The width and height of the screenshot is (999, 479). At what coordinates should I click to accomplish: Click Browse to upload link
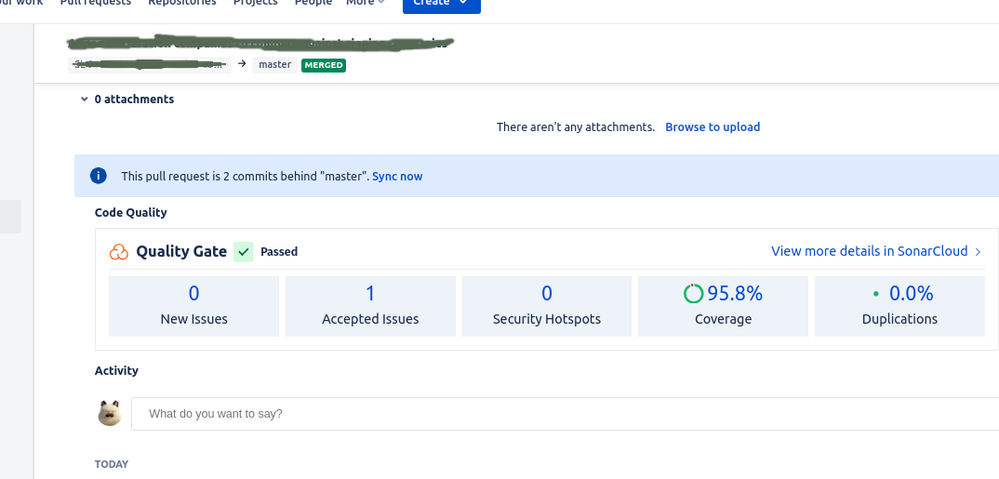[712, 127]
